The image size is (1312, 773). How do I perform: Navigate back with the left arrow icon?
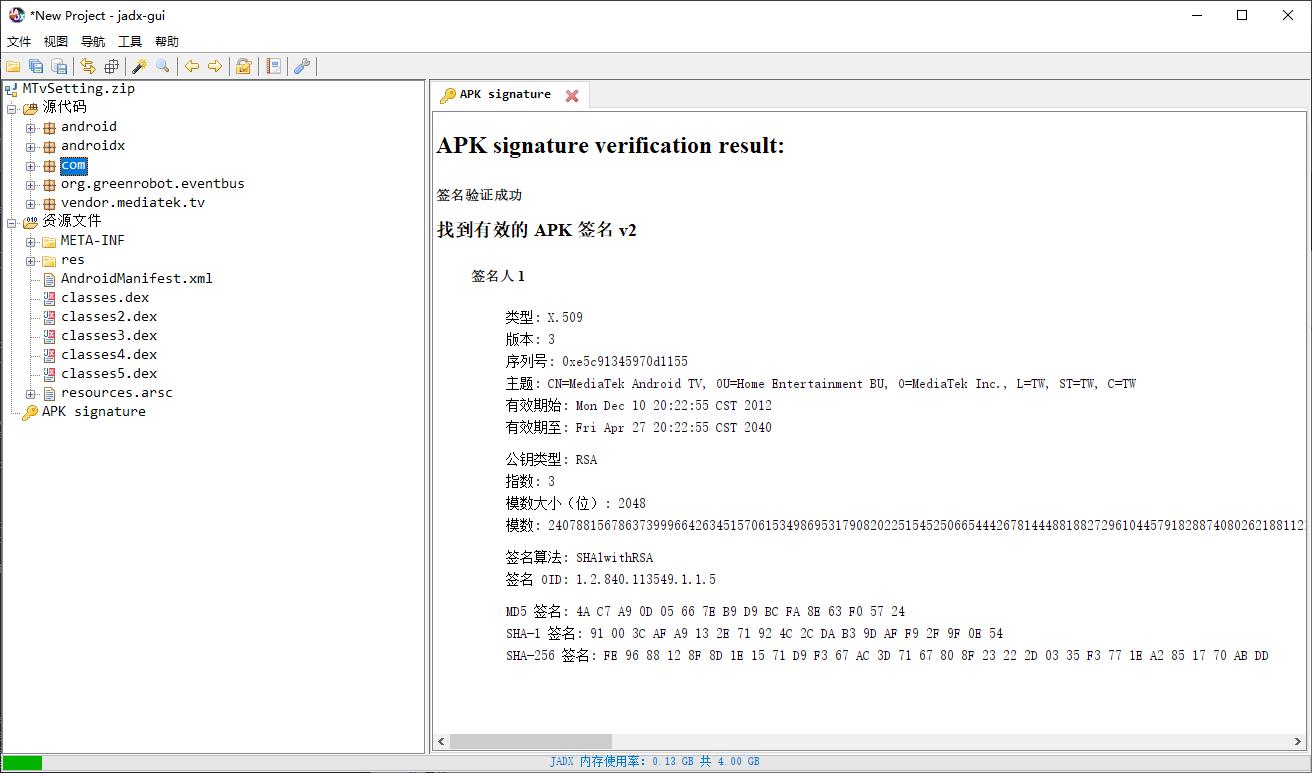[x=192, y=66]
